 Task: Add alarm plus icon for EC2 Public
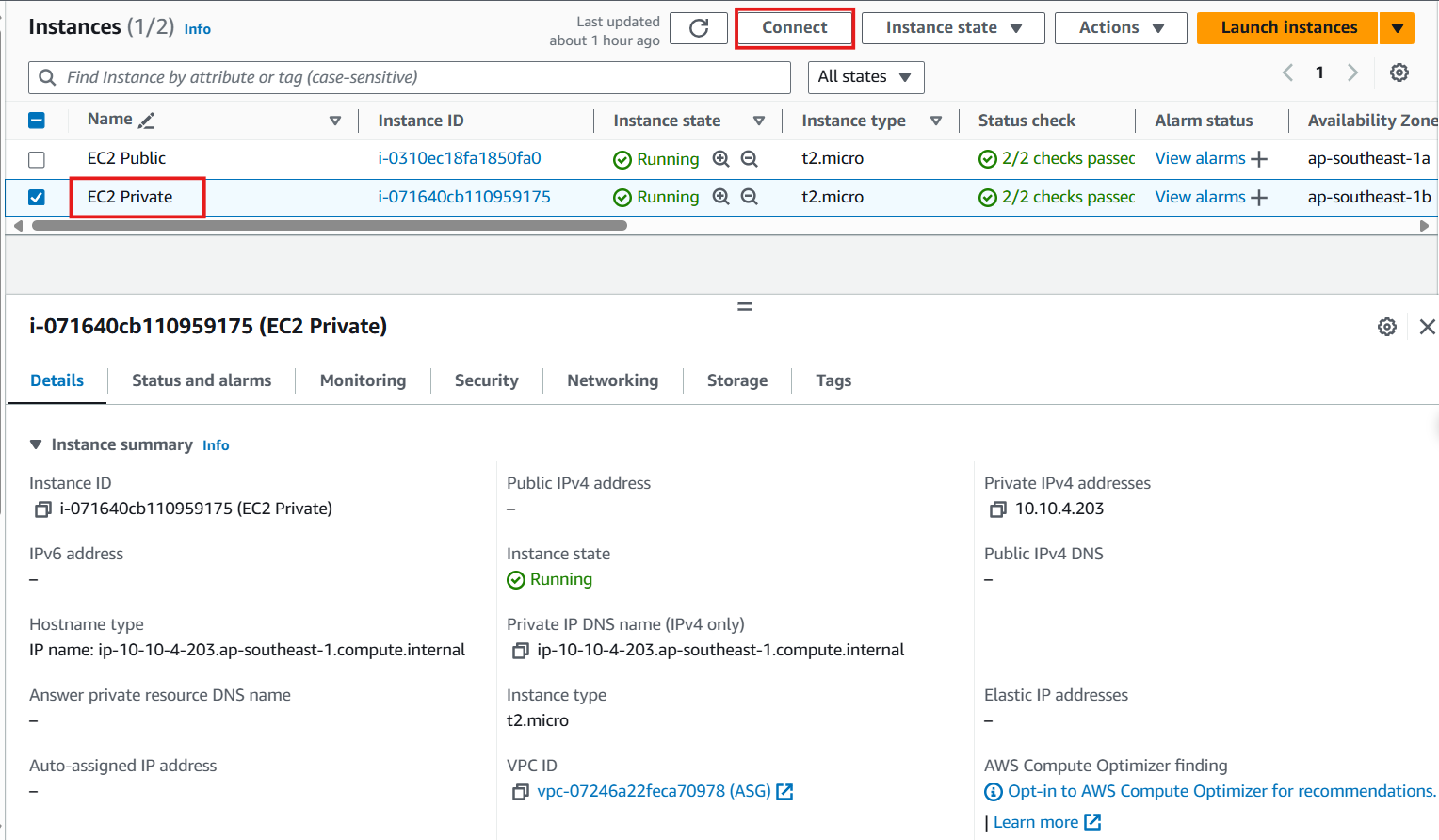click(x=1259, y=159)
